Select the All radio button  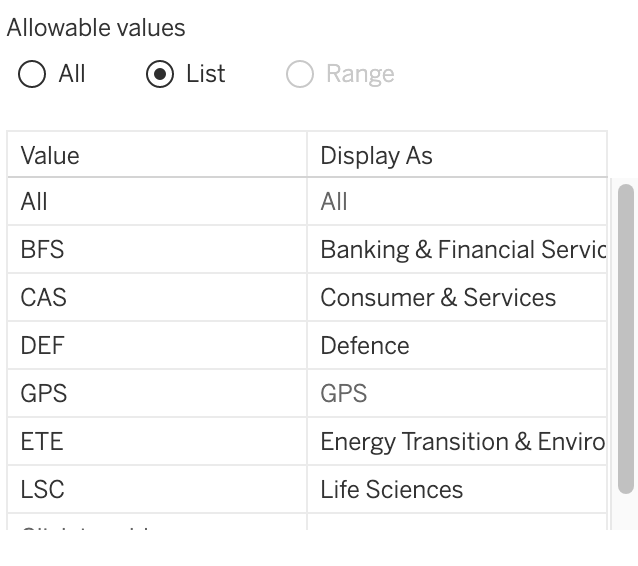point(32,75)
